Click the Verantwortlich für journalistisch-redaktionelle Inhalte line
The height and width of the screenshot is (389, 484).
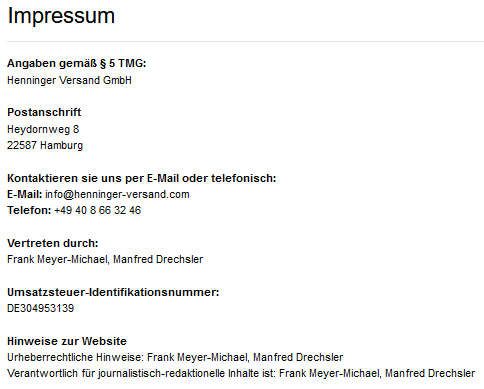(x=241, y=373)
